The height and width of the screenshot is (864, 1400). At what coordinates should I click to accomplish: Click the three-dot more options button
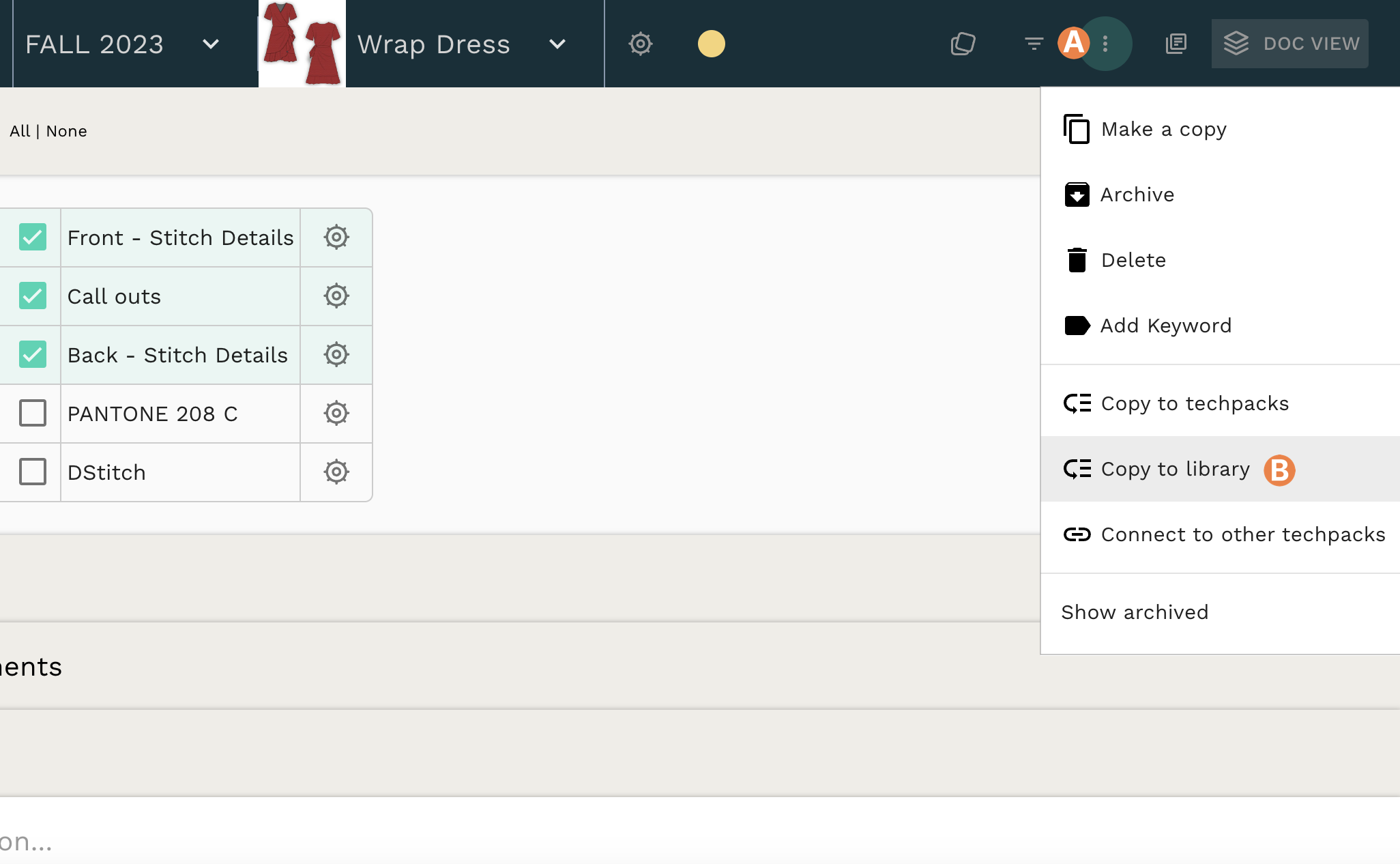(x=1105, y=44)
